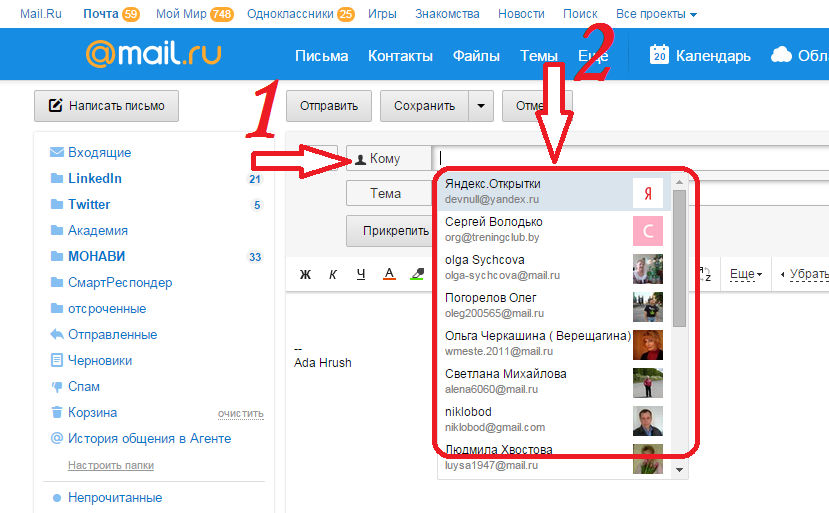Open the Академия folder
This screenshot has width=829, height=513.
98,230
